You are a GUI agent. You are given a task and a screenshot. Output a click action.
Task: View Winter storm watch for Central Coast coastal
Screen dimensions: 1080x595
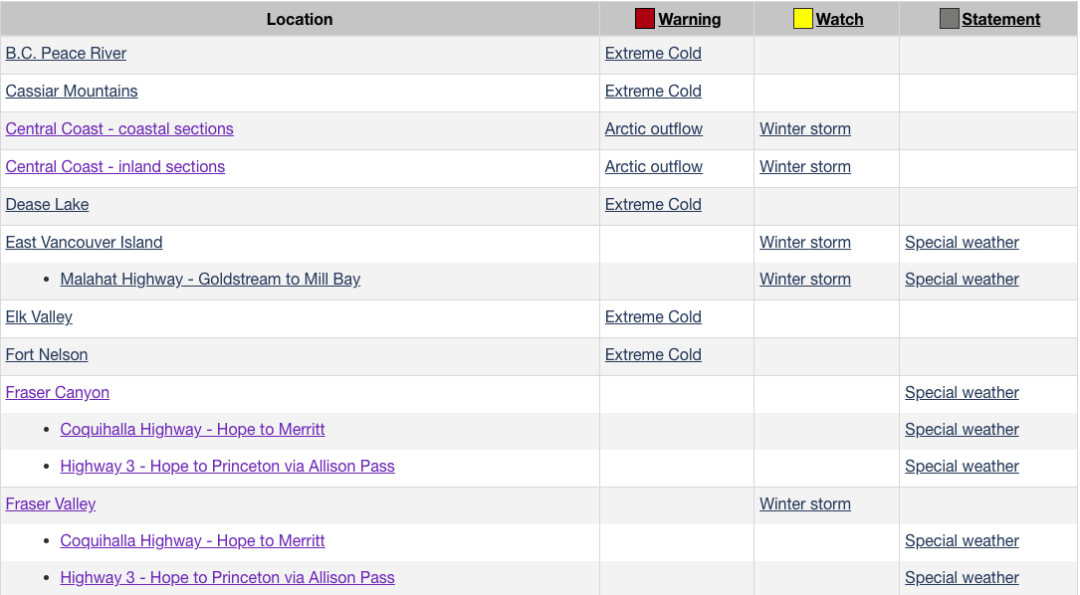tap(804, 129)
